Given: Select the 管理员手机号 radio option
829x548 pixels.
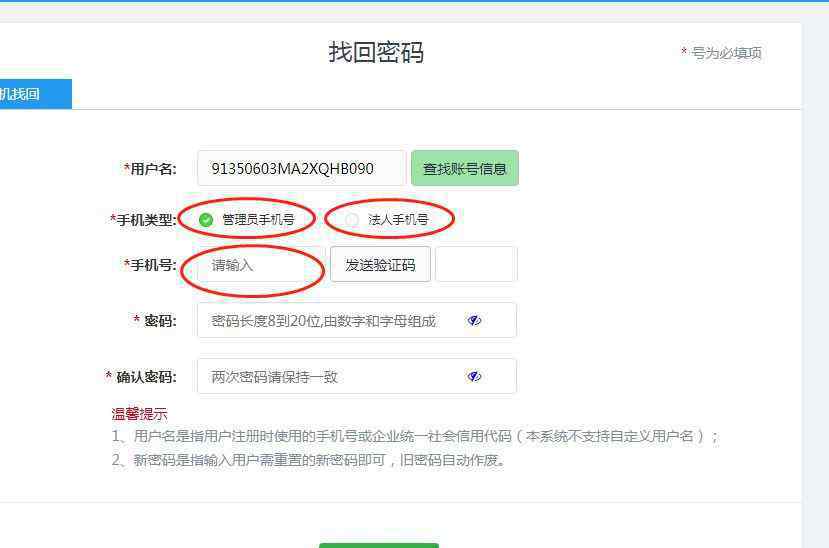Looking at the screenshot, I should coord(206,219).
